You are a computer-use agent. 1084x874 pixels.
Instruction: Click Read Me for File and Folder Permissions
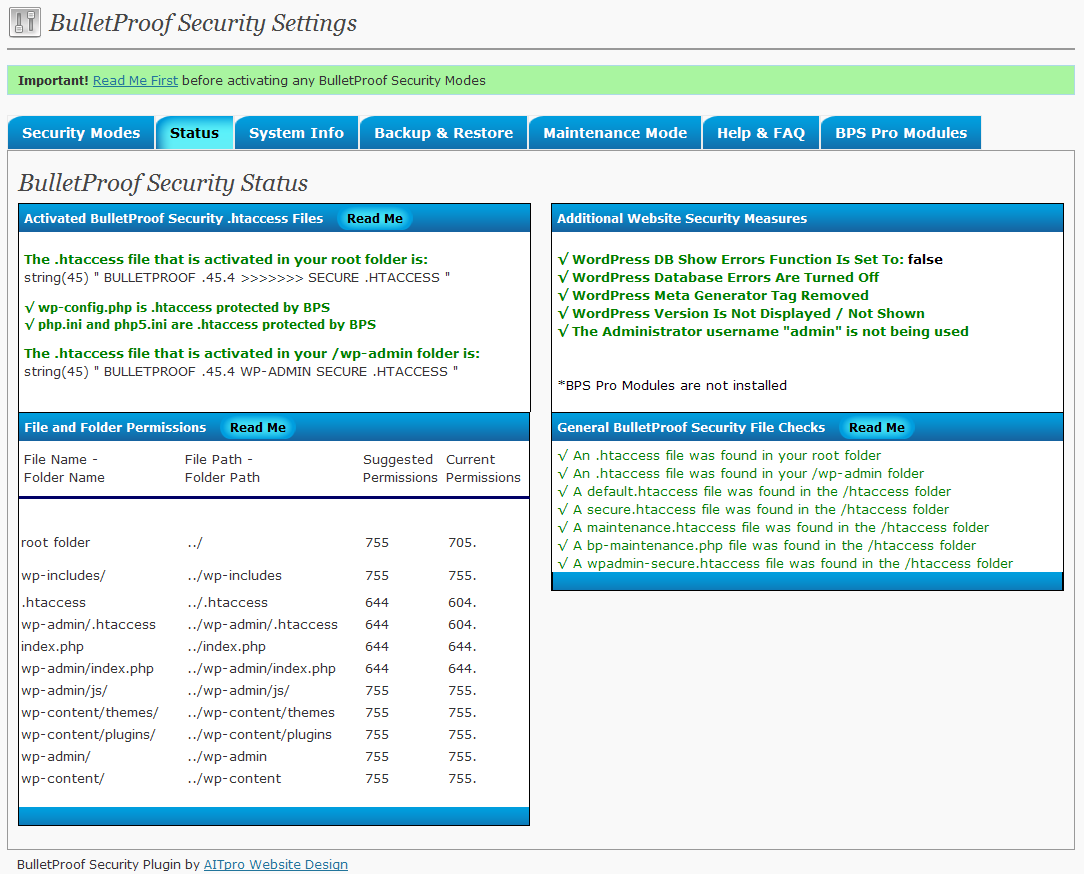click(x=258, y=427)
